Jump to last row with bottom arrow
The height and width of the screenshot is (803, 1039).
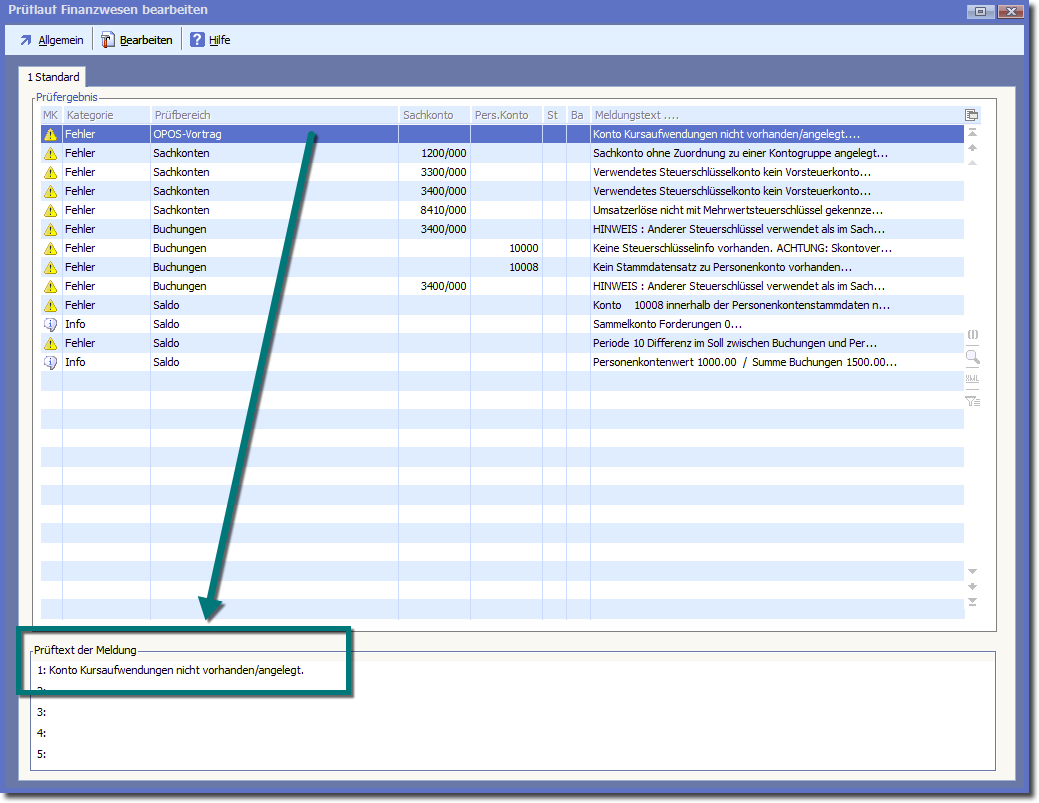point(972,602)
